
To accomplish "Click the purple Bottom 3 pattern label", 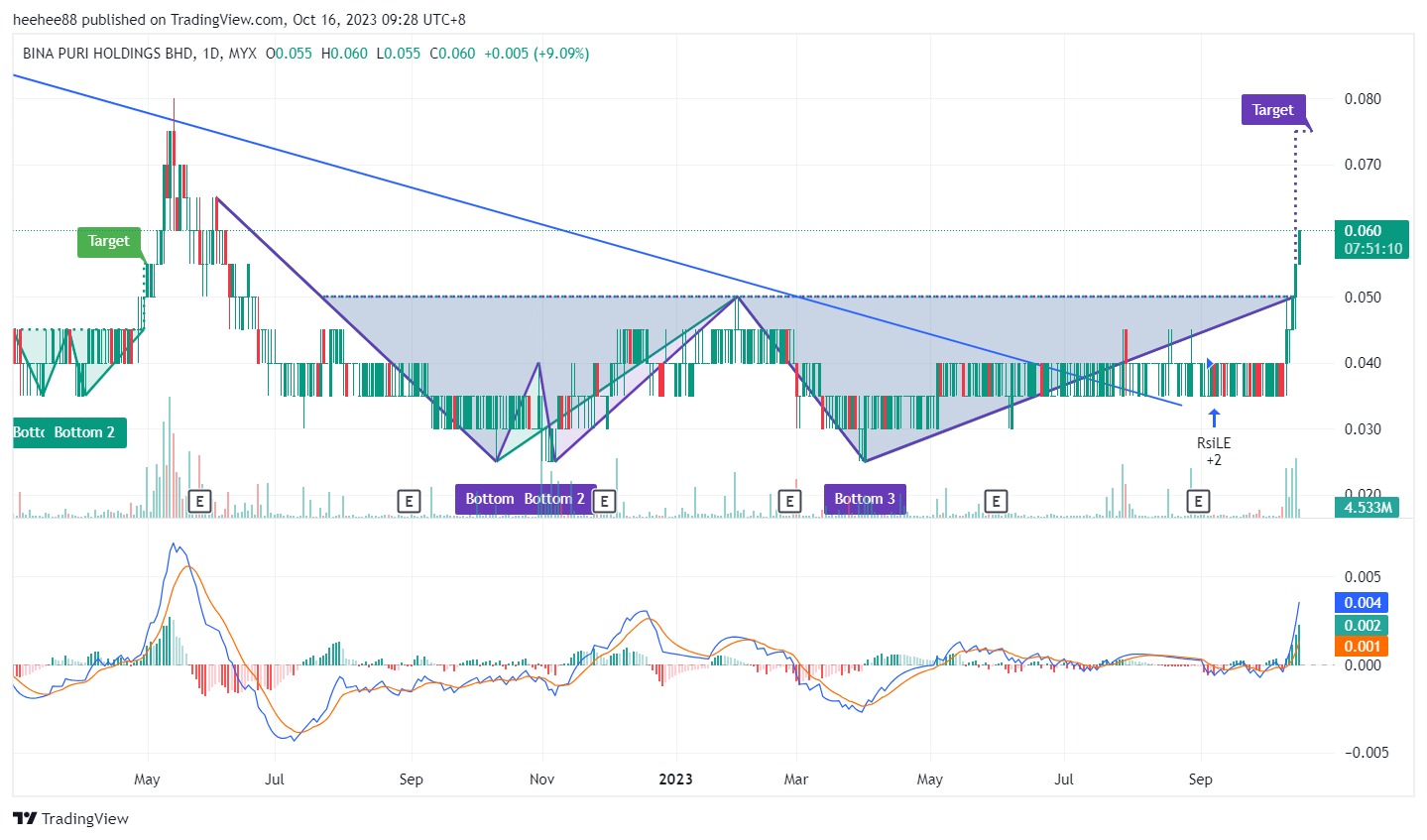I will pyautogui.click(x=865, y=499).
